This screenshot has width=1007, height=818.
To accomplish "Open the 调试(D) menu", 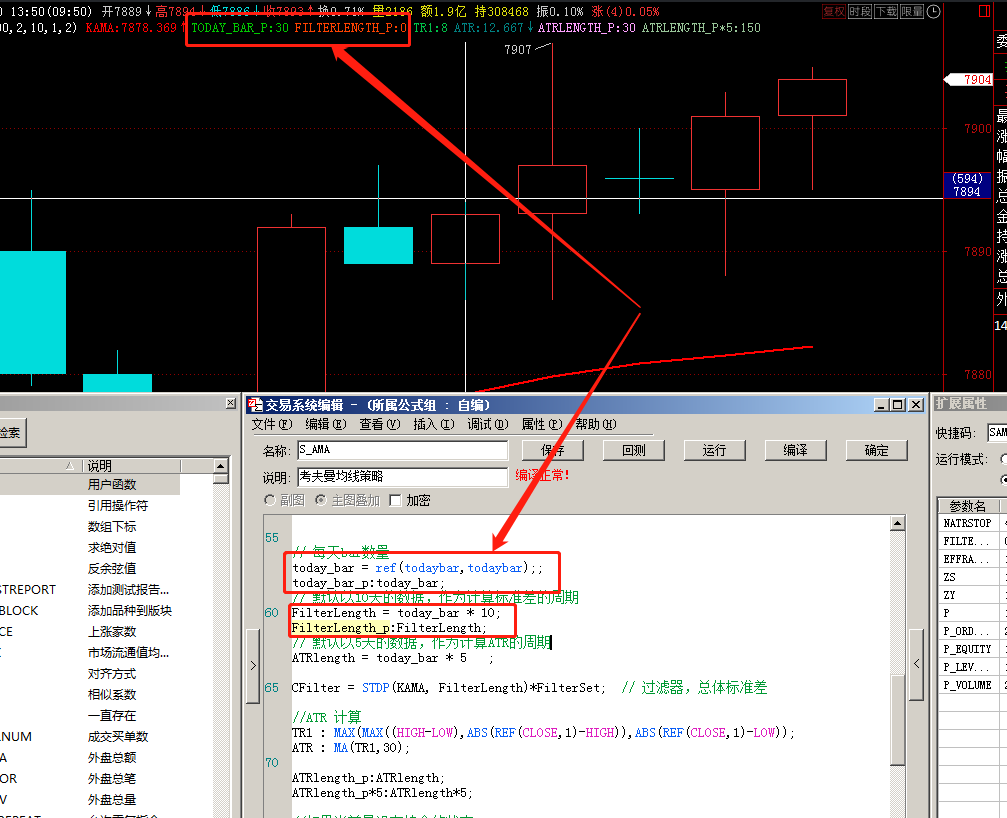I will (487, 424).
